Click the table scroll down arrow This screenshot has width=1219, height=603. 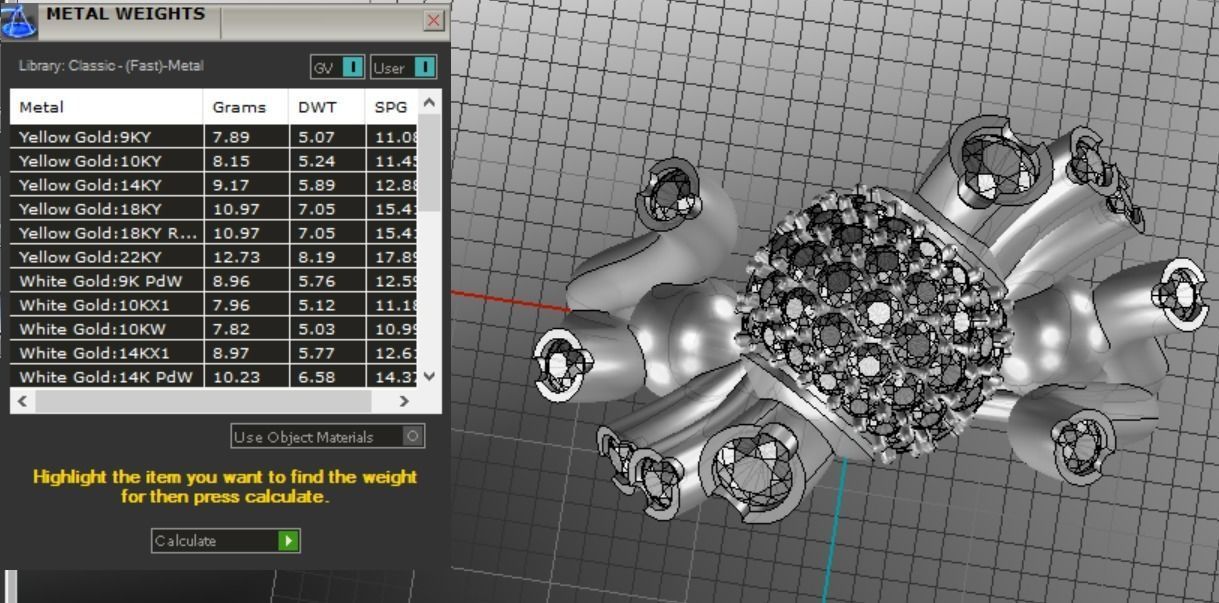click(430, 376)
